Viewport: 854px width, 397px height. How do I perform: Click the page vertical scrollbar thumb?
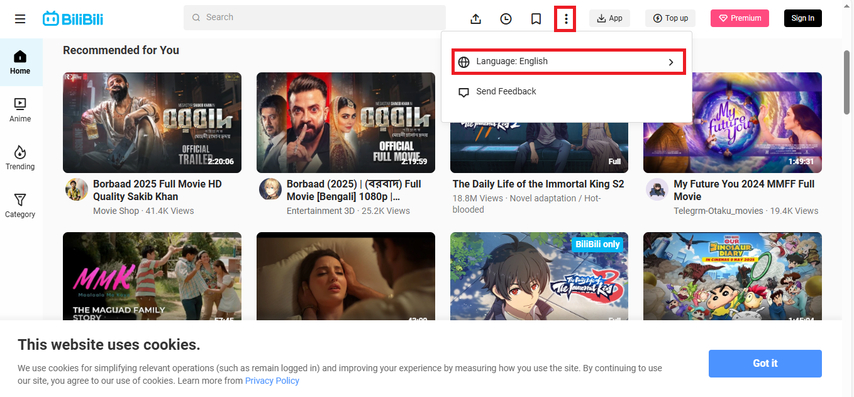(847, 82)
